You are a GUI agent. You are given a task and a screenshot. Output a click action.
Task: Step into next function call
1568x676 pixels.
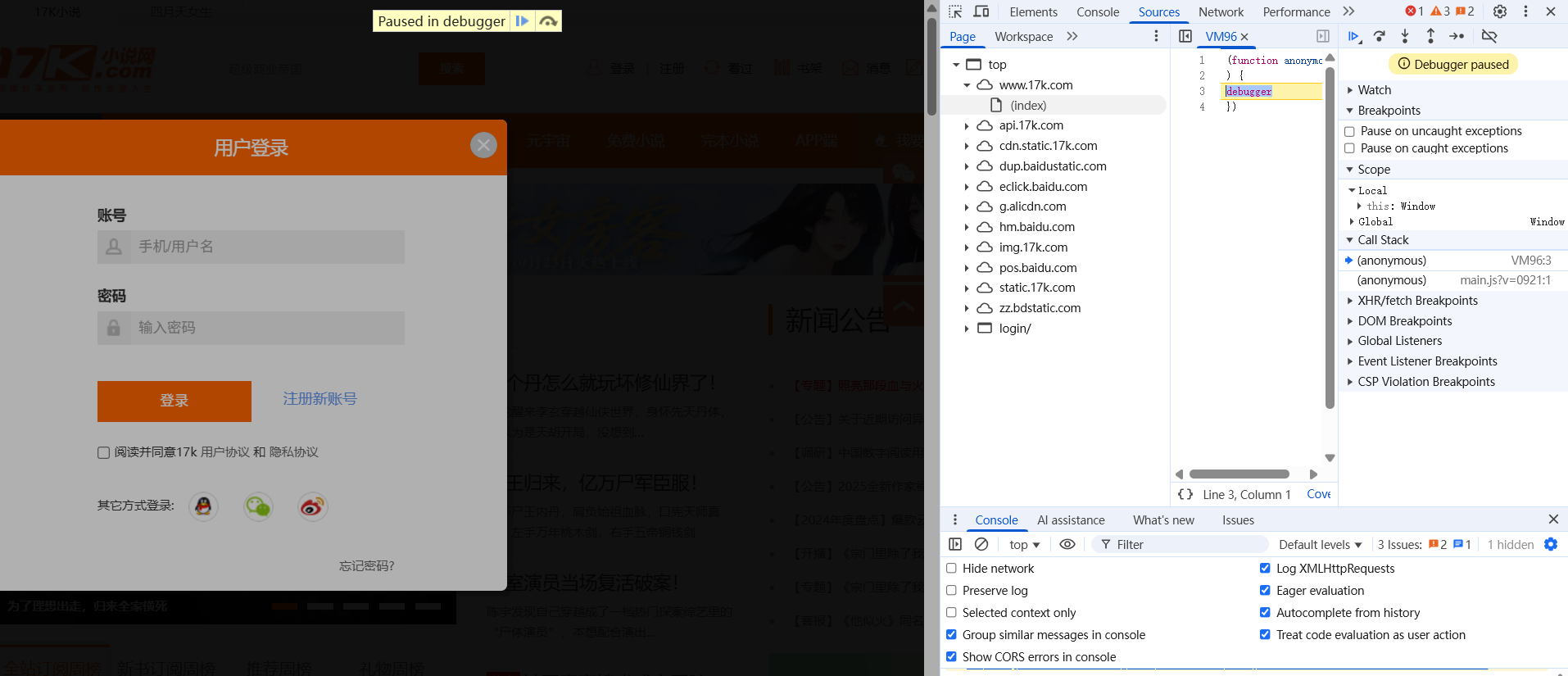[x=1405, y=36]
